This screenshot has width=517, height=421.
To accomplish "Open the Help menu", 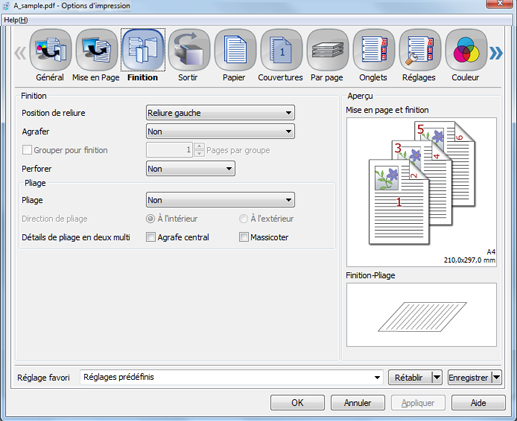I will [x=16, y=20].
